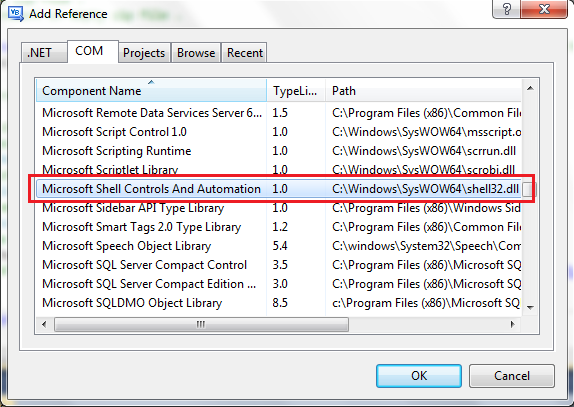Click path C:\Windows\SysWOW64\scrrun.dll
574x407 pixels.
coord(424,151)
